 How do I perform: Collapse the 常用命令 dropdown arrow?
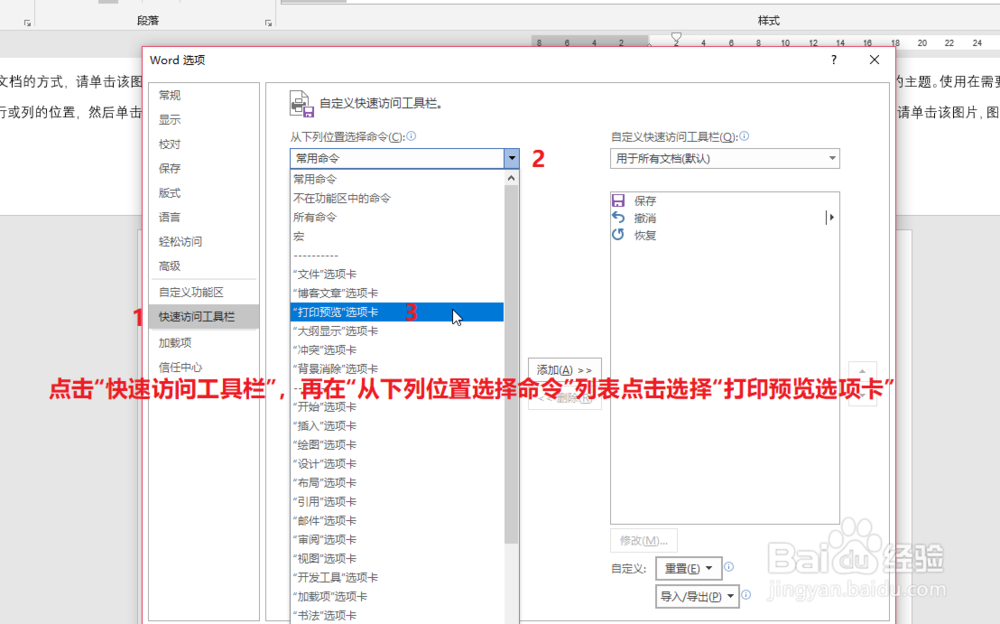click(511, 158)
